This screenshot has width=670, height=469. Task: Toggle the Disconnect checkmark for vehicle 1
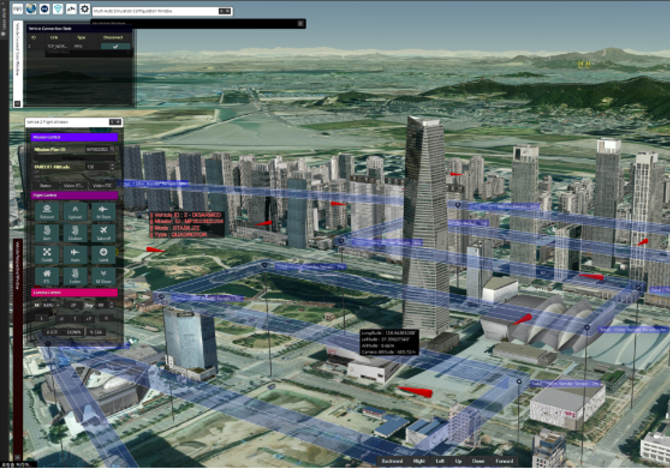coord(116,46)
